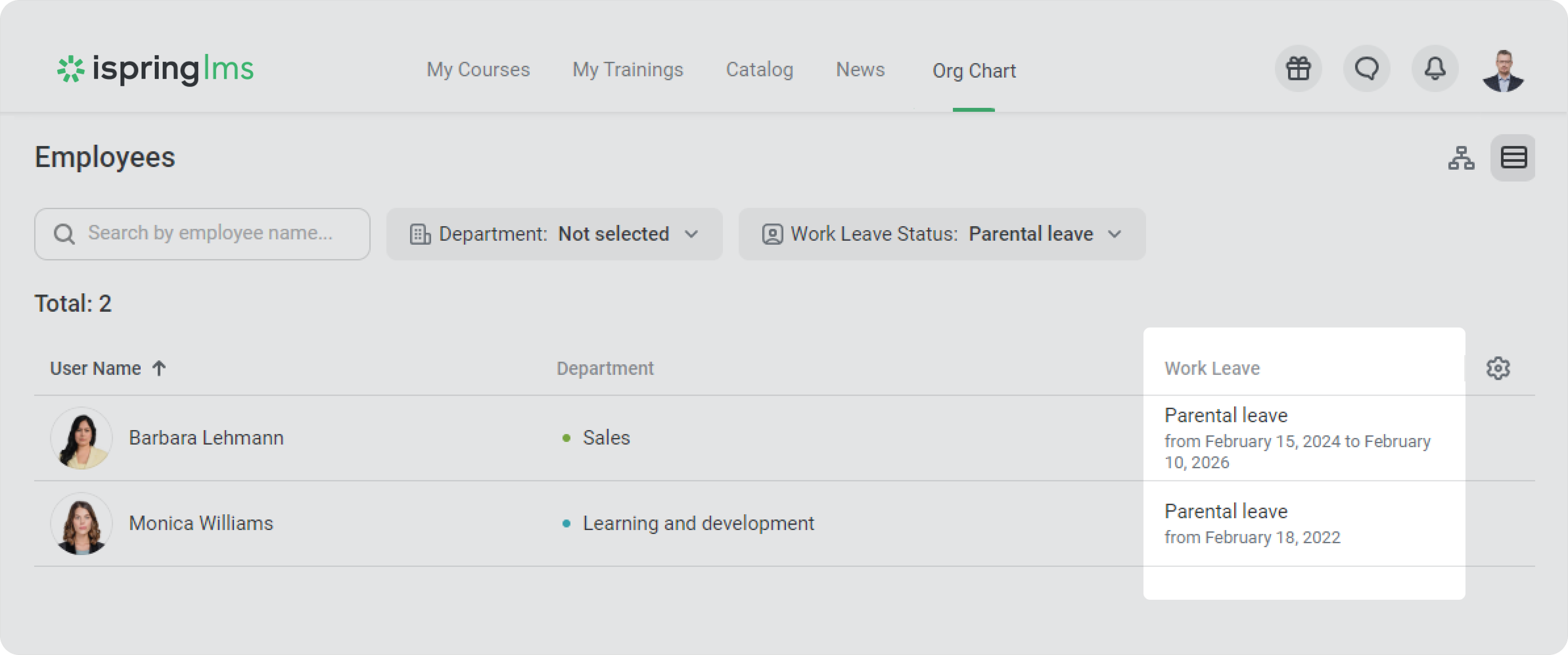The height and width of the screenshot is (655, 1568).
Task: Click the iSpring LMS logo
Action: point(155,69)
